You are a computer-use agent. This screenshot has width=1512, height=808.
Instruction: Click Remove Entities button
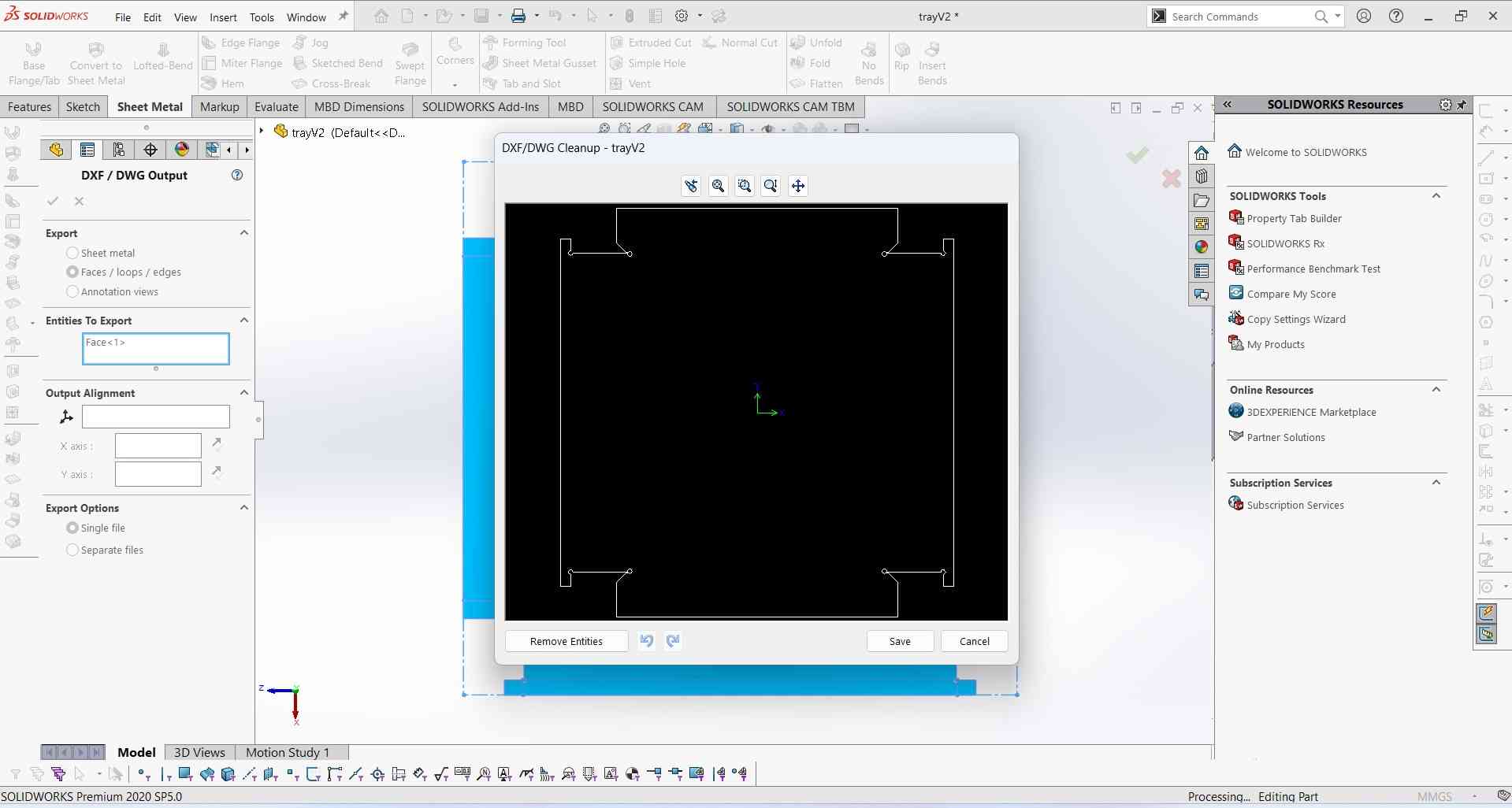pos(567,641)
